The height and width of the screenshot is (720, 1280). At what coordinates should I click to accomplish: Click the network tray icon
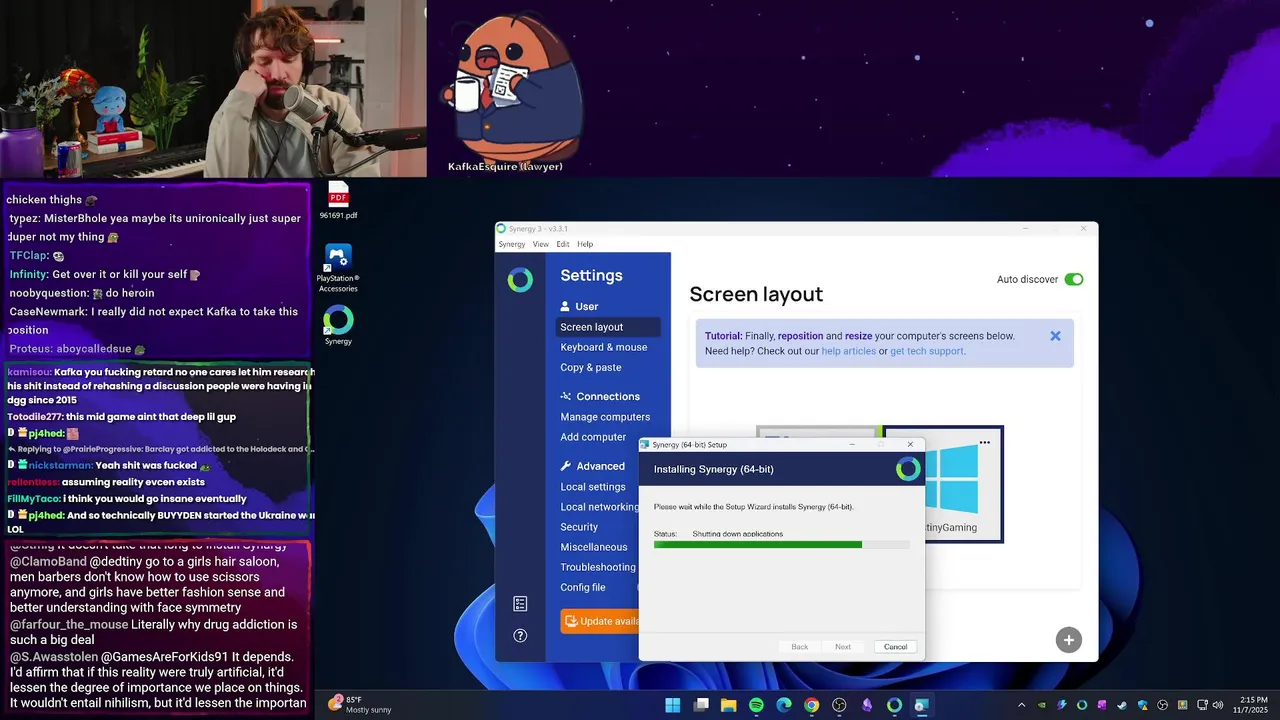click(1202, 705)
